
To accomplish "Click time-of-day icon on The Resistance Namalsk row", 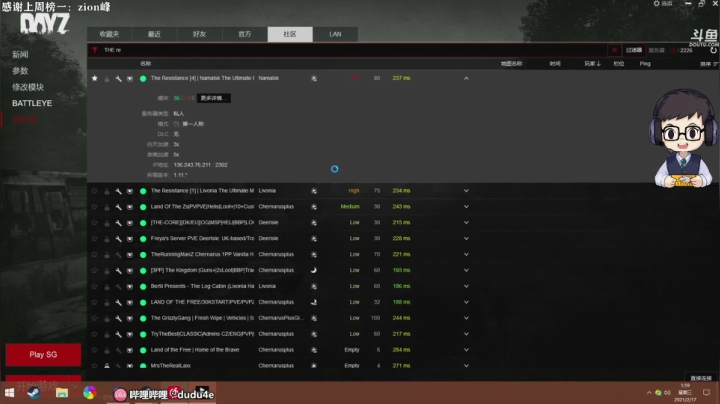I will pos(314,79).
